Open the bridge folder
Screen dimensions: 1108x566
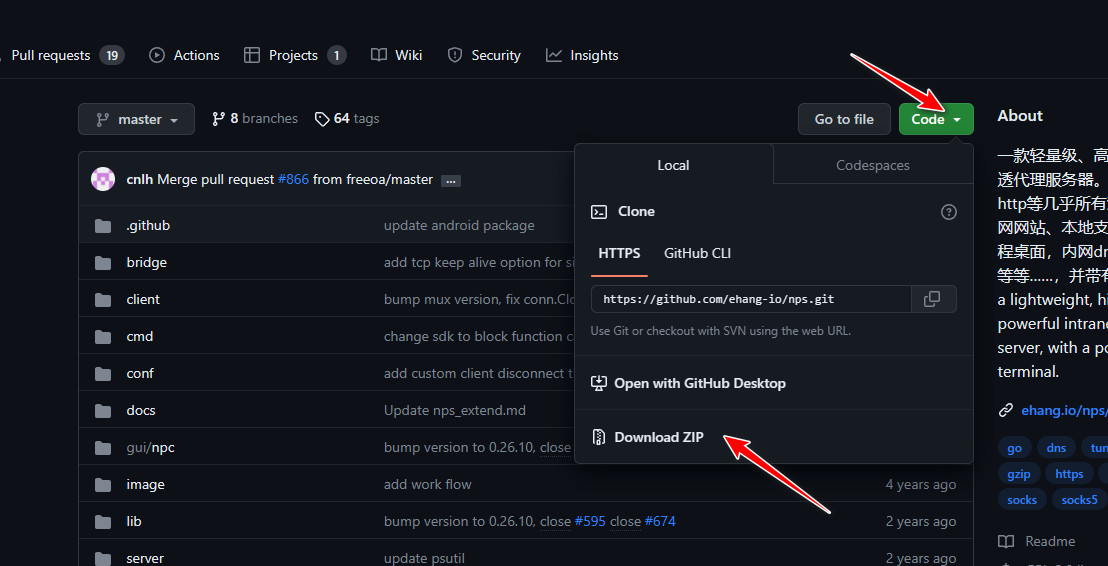[146, 262]
